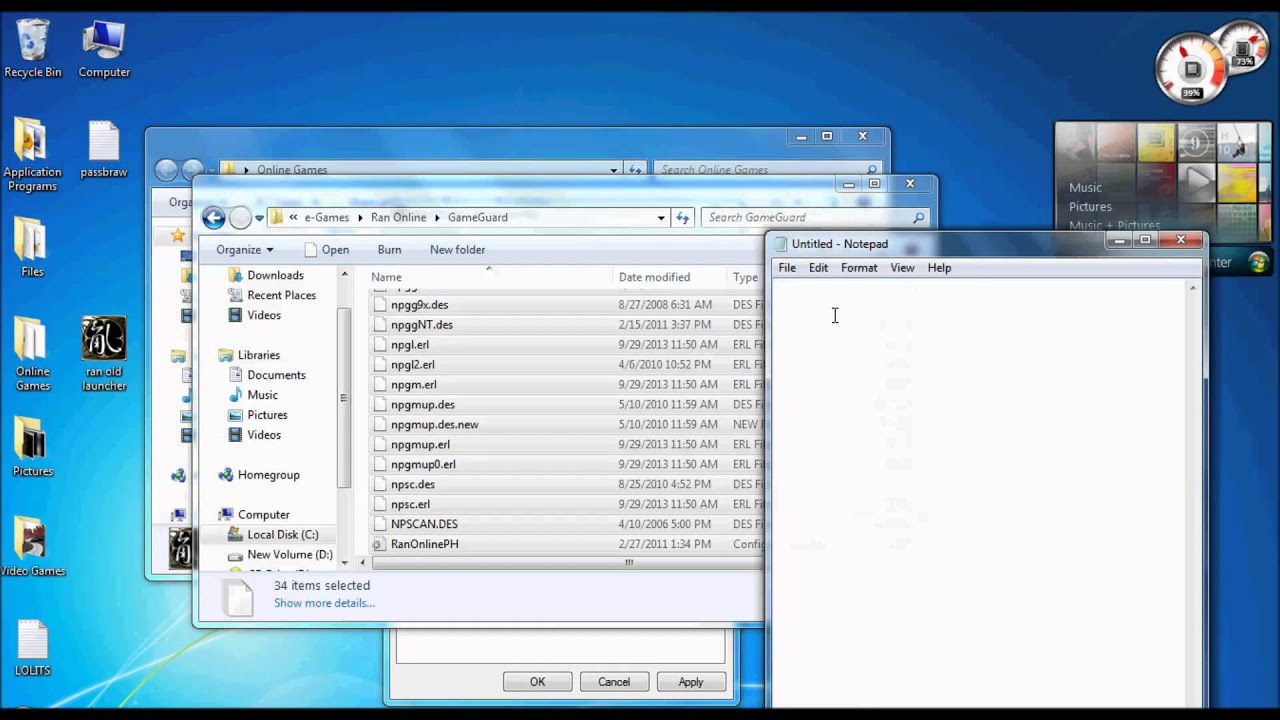Image resolution: width=1280 pixels, height=720 pixels.
Task: Click the Refresh button beside GameGuard address bar
Action: [683, 217]
